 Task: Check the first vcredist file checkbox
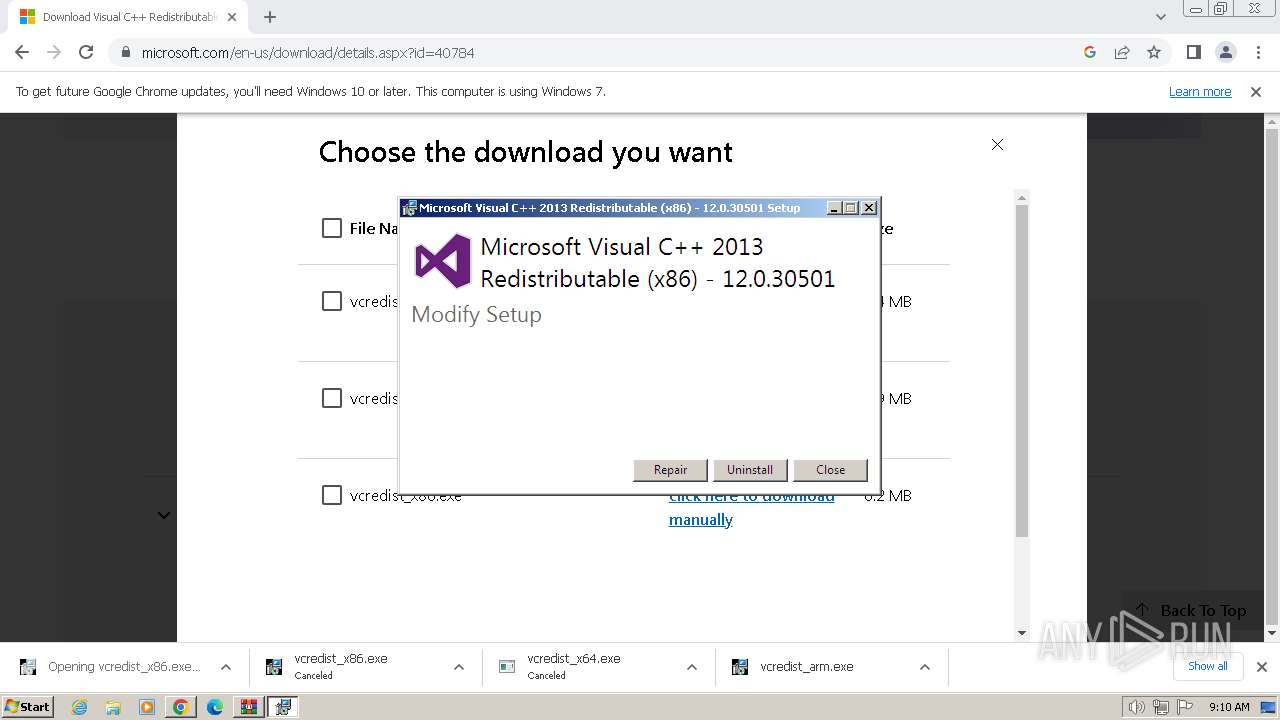pos(332,301)
